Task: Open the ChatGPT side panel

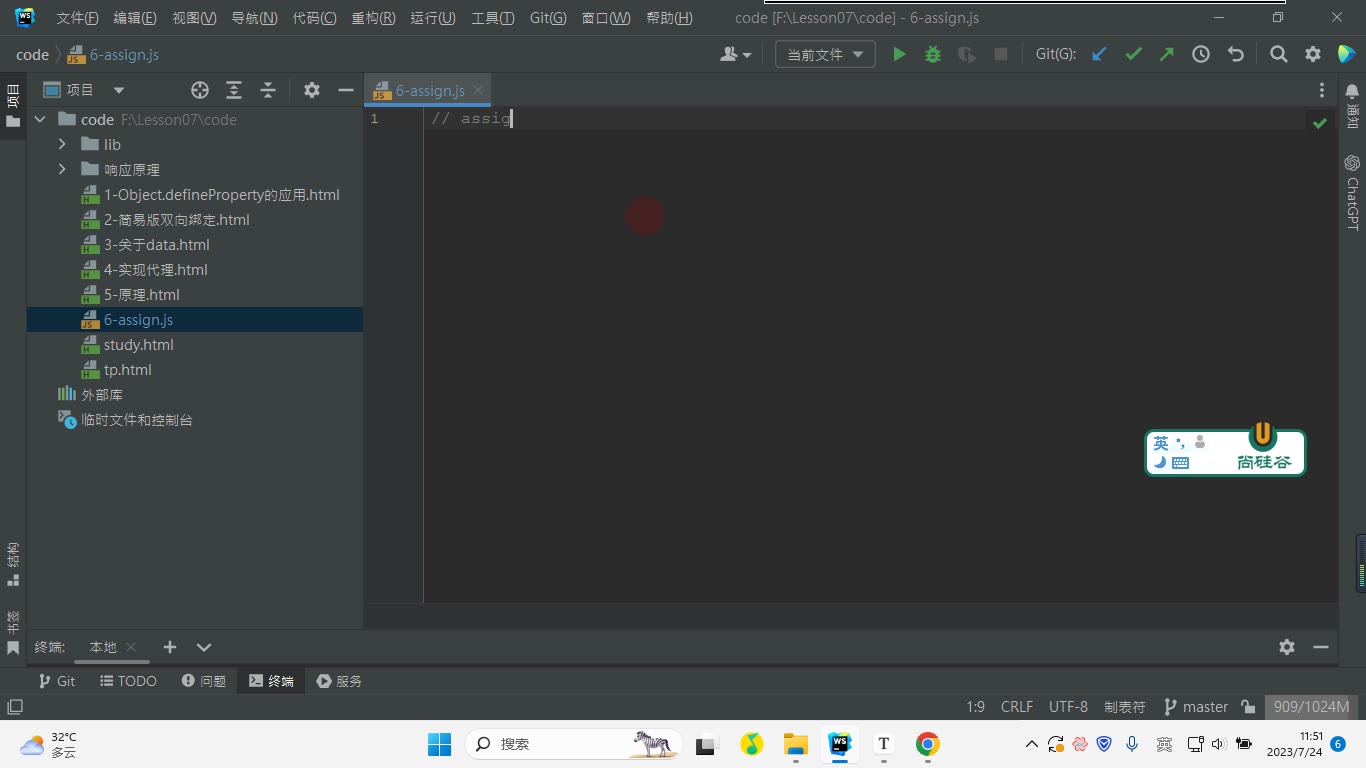Action: coord(1352,192)
